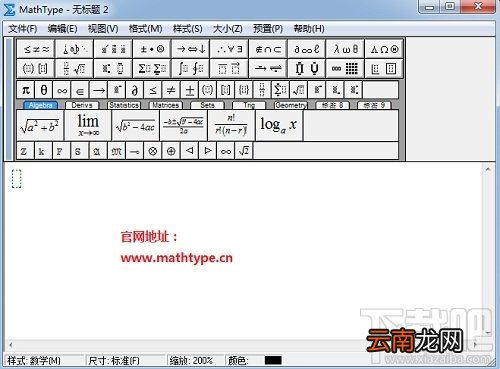This screenshot has height=369, width=500.
Task: Open the operator symbols palette (± • ⊗)
Action: point(152,49)
